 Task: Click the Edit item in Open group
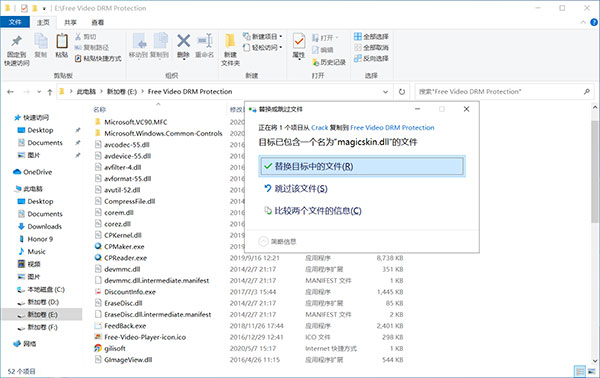(x=323, y=50)
